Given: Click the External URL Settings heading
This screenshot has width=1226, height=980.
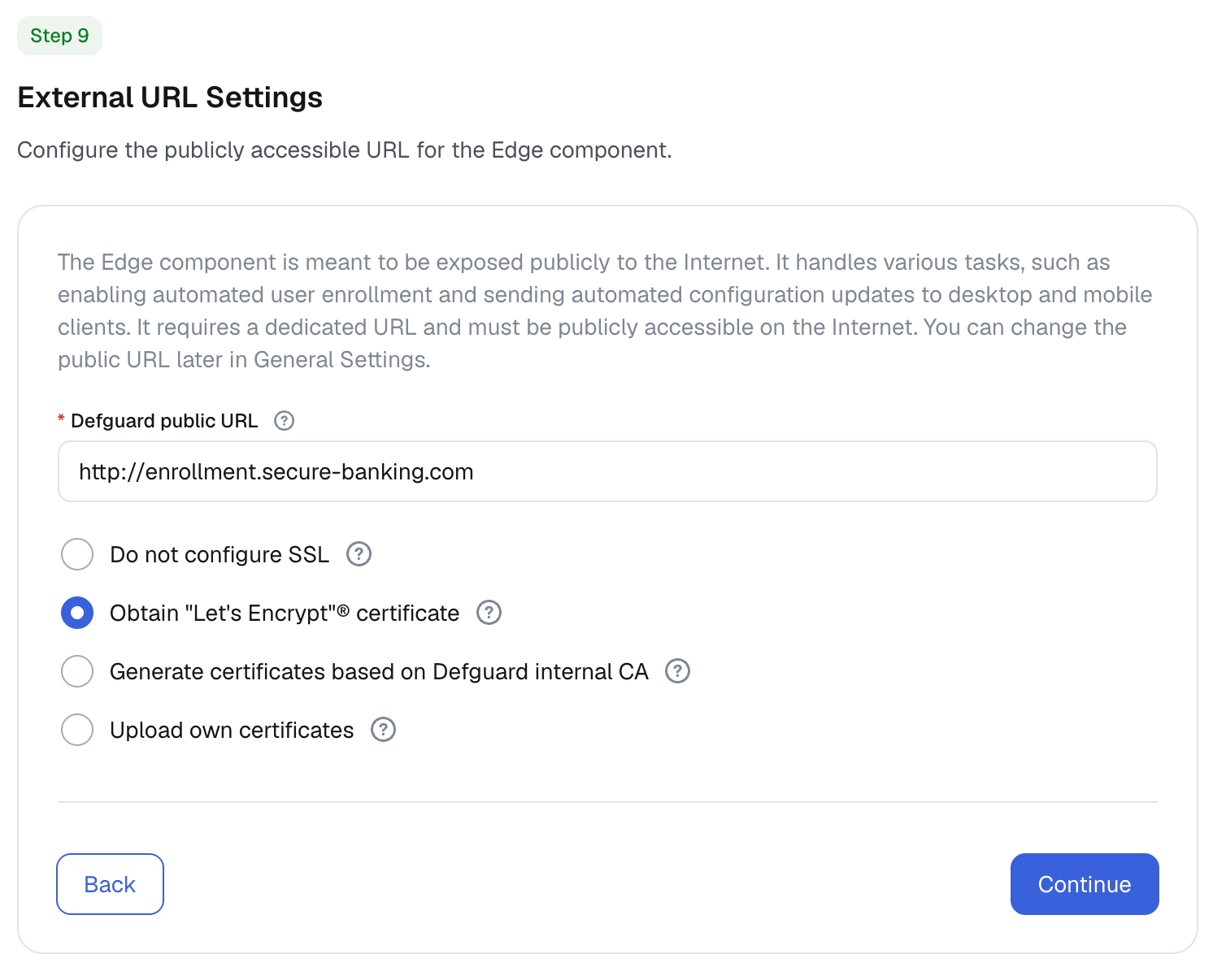Looking at the screenshot, I should pyautogui.click(x=170, y=97).
